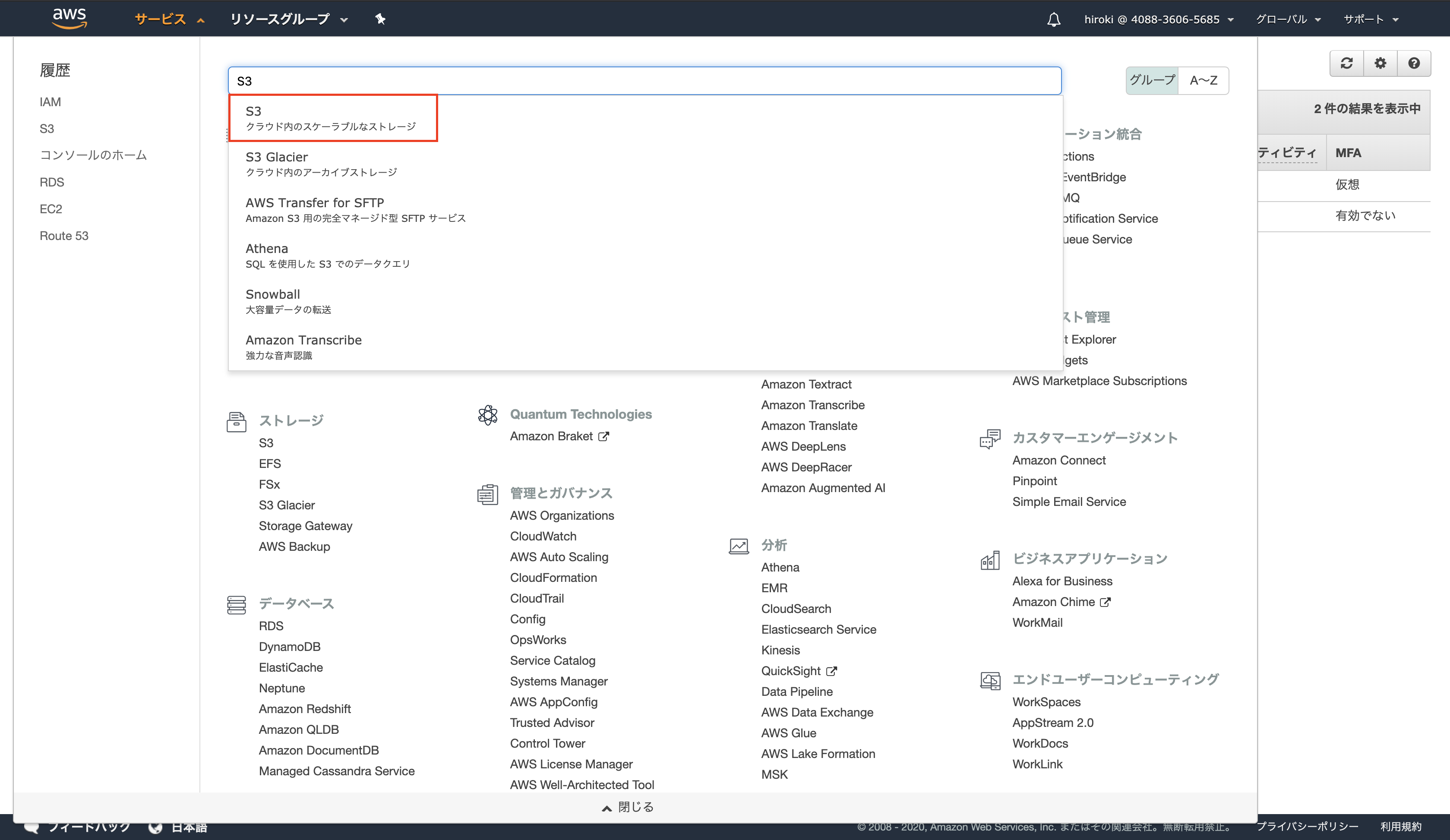Switch service view to A〜Z
Screen dimensions: 1450x840
[1203, 81]
